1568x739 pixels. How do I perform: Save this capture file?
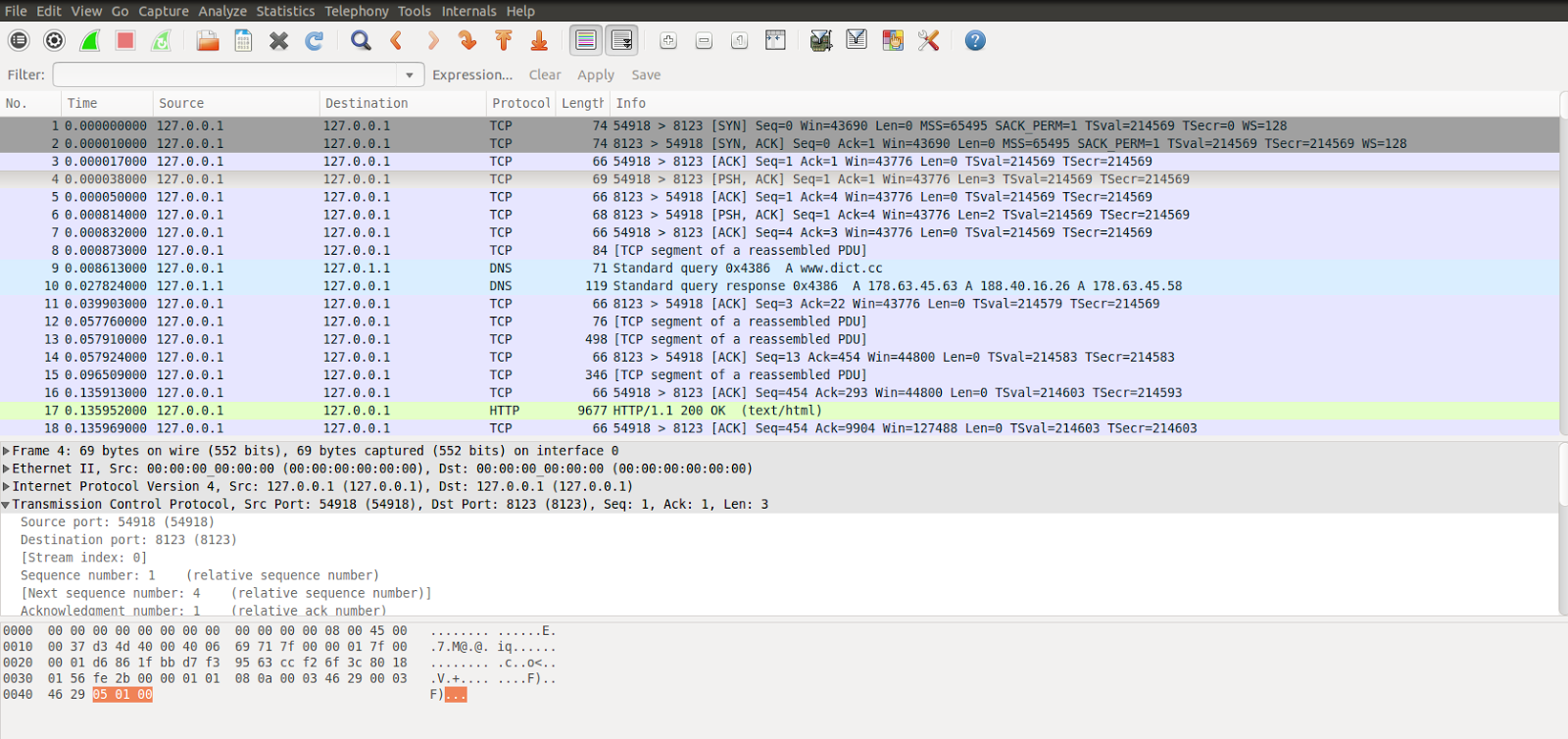click(243, 40)
